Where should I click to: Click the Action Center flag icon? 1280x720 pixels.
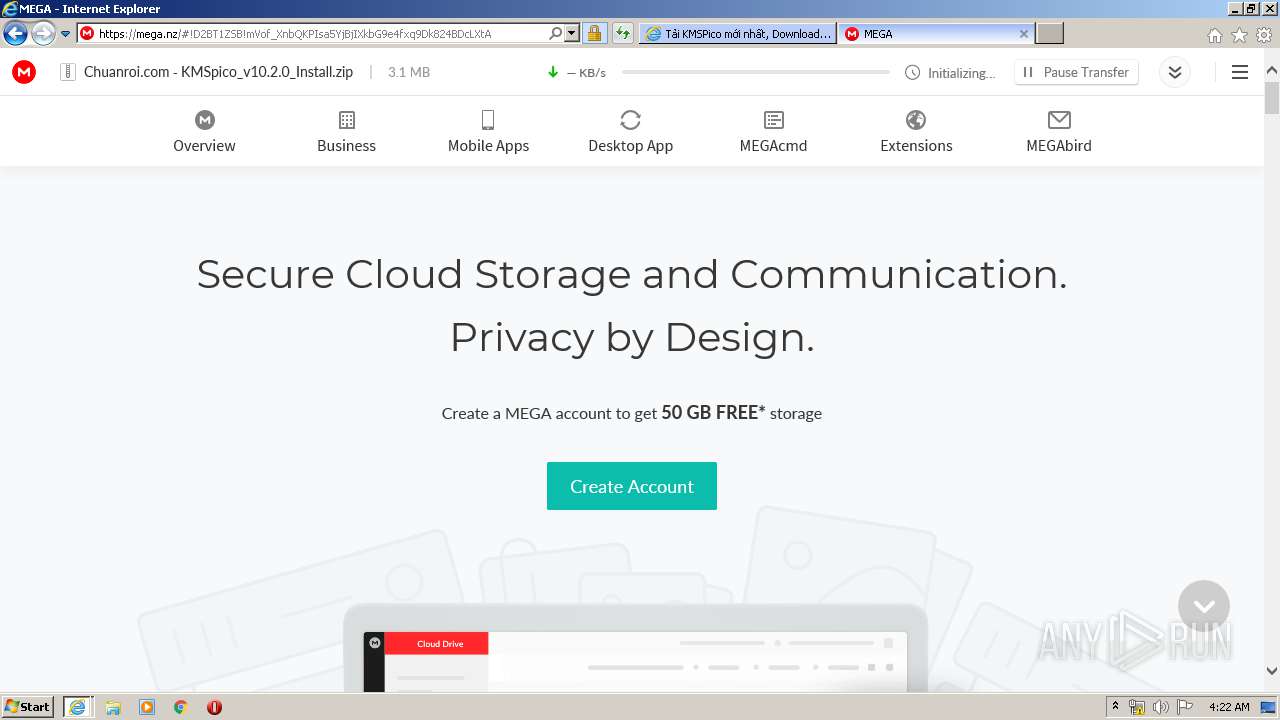point(1185,707)
